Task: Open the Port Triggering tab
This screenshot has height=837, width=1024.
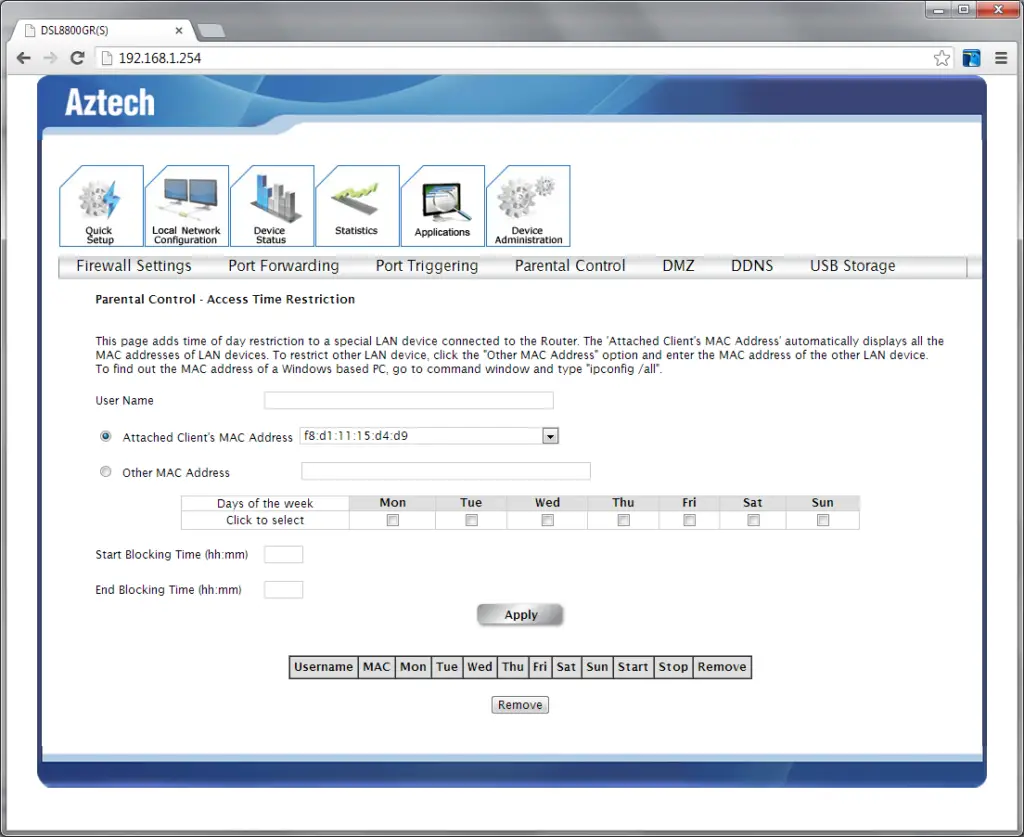Action: tap(427, 266)
